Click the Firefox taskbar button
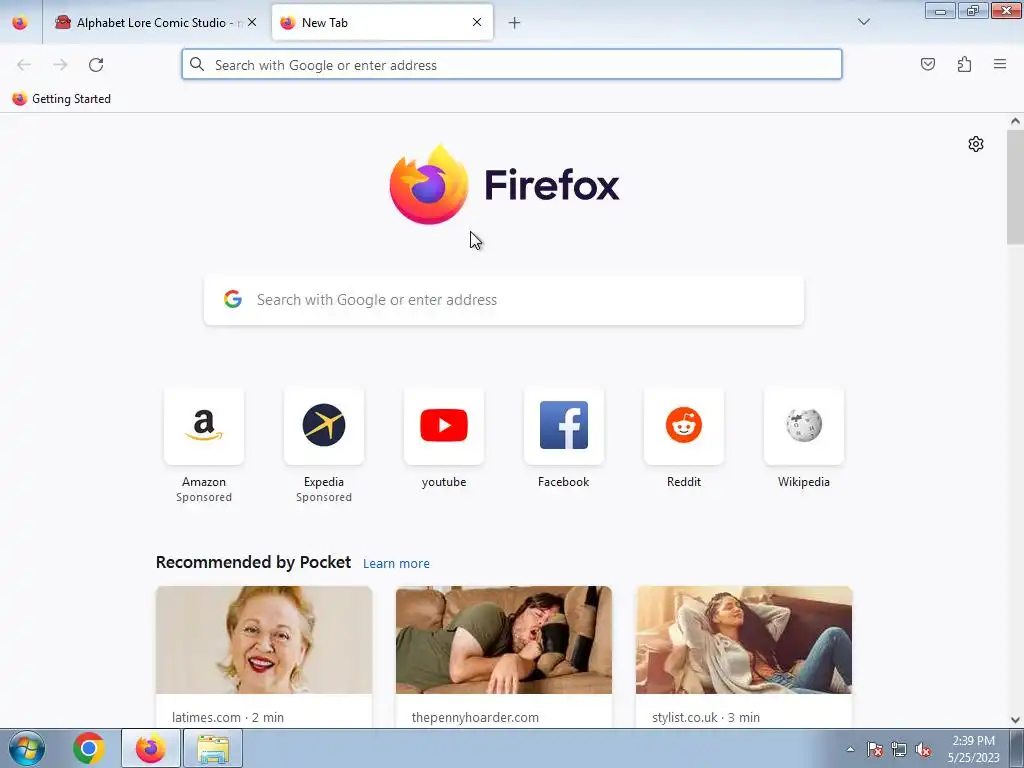 151,748
